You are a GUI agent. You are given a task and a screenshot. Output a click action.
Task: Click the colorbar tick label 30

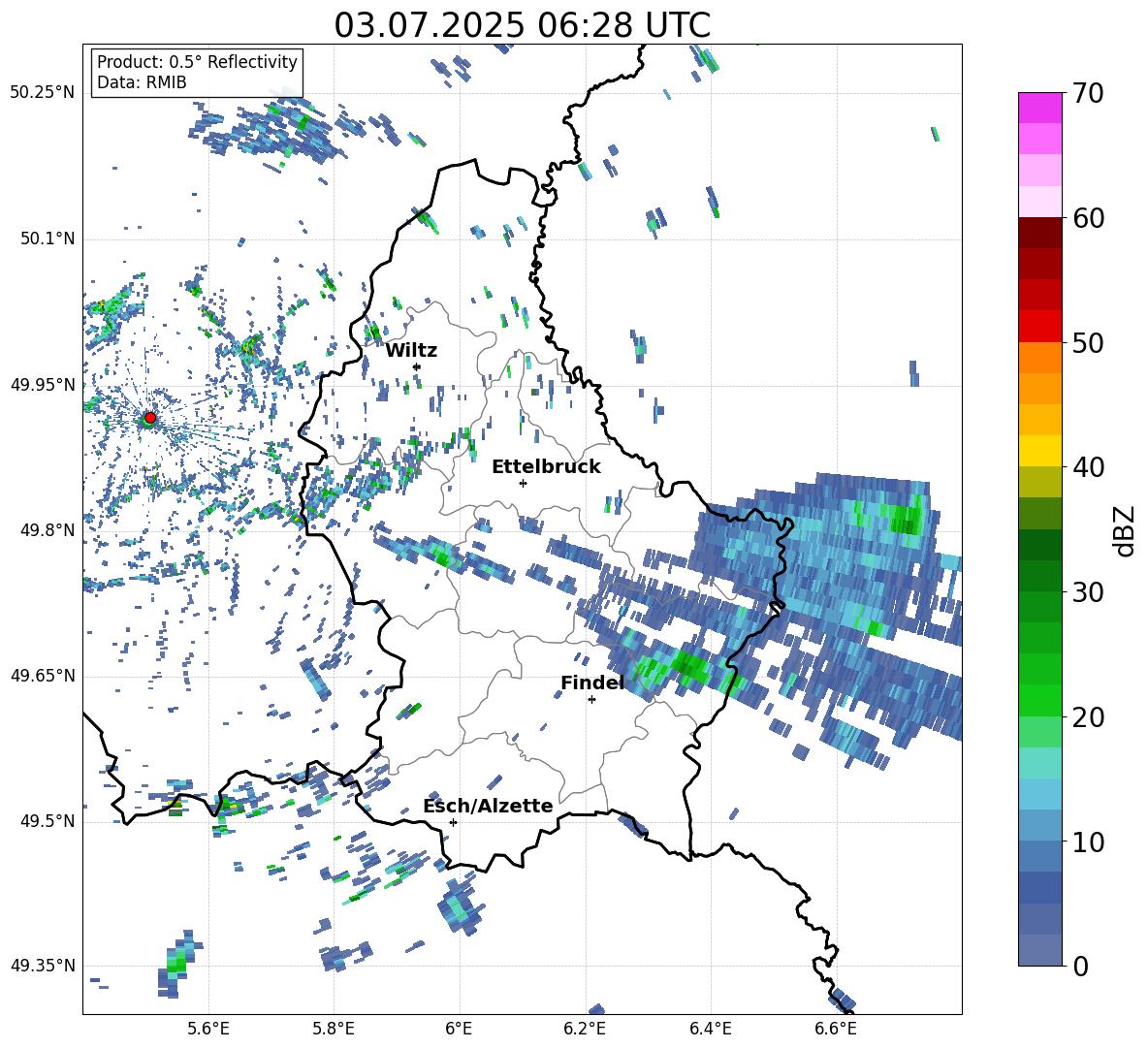point(1087,592)
